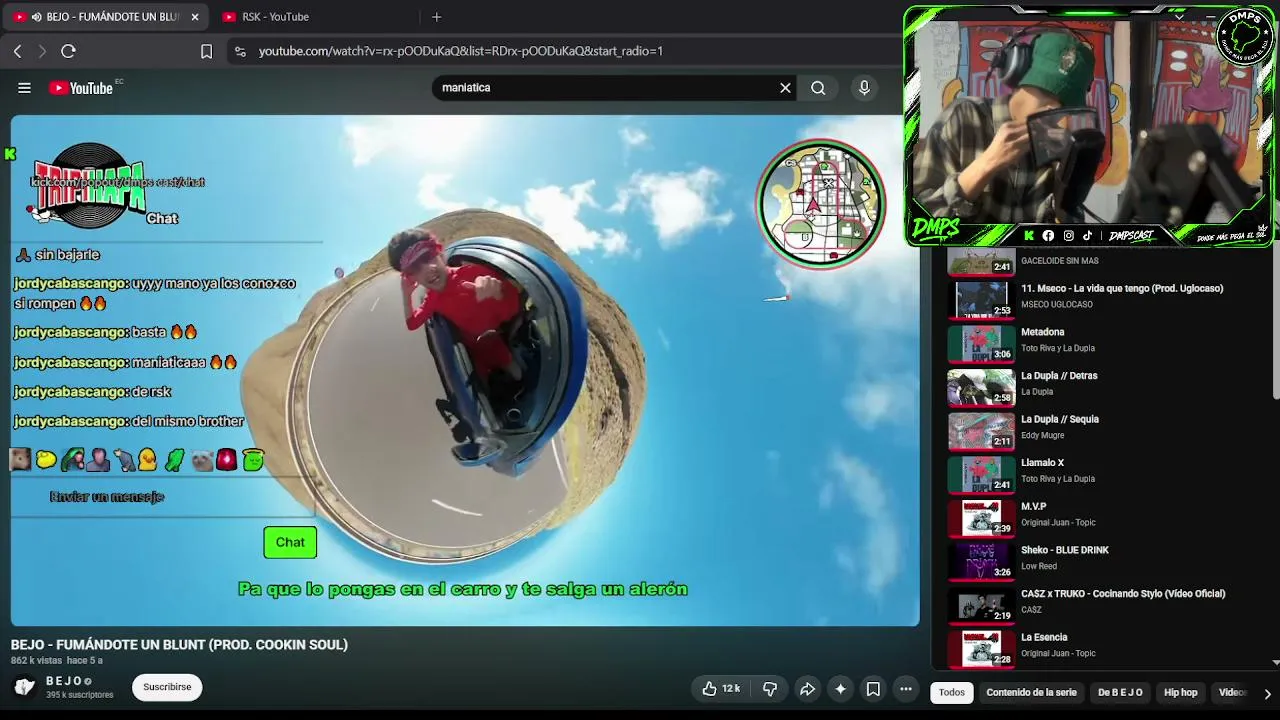Open a new browser tab
1280x720 pixels.
coord(436,17)
